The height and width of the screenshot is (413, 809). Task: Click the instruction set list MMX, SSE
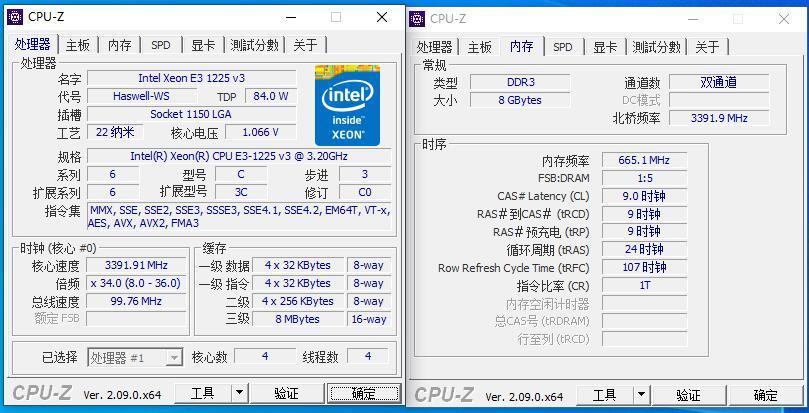coord(239,216)
